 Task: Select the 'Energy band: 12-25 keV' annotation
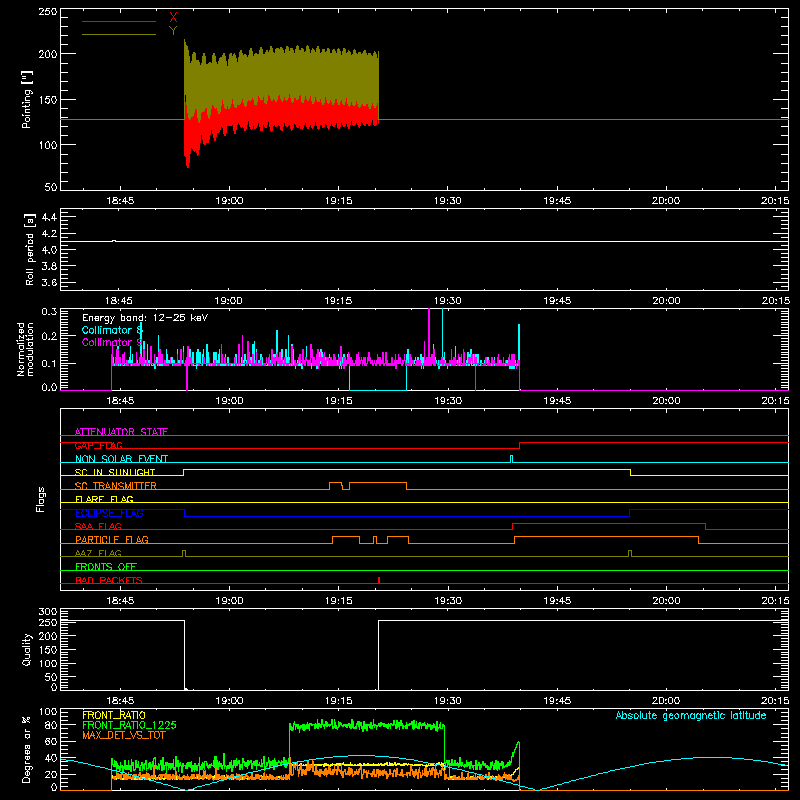coord(145,318)
